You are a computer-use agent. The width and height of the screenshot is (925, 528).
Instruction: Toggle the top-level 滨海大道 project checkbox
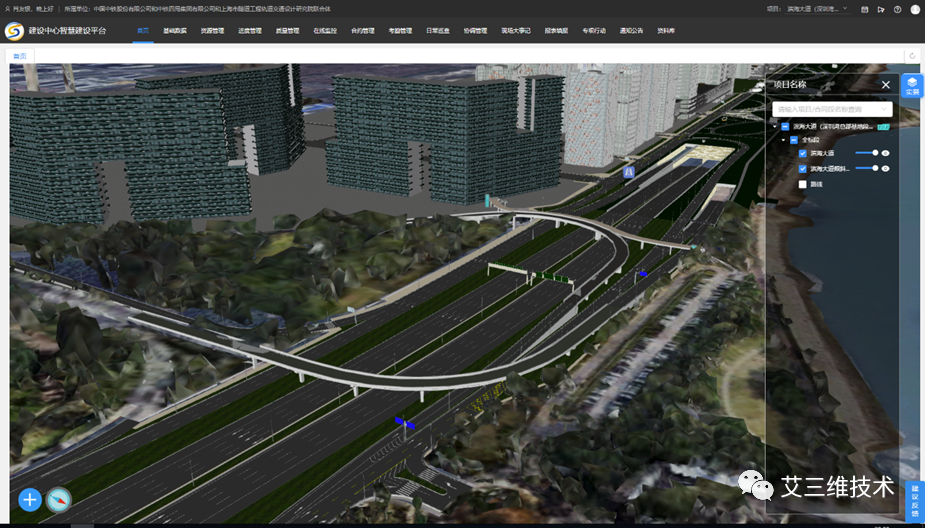(x=785, y=126)
